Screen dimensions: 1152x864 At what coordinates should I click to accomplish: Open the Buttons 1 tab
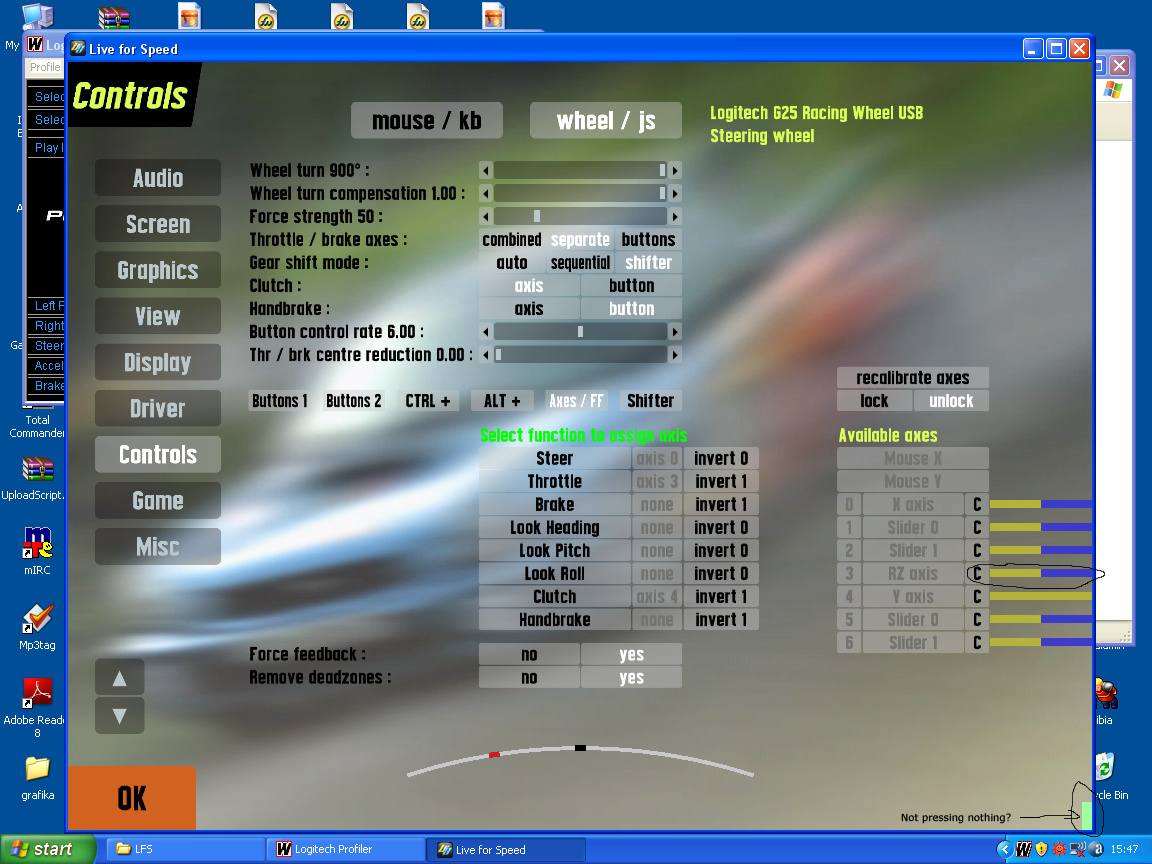coord(279,401)
